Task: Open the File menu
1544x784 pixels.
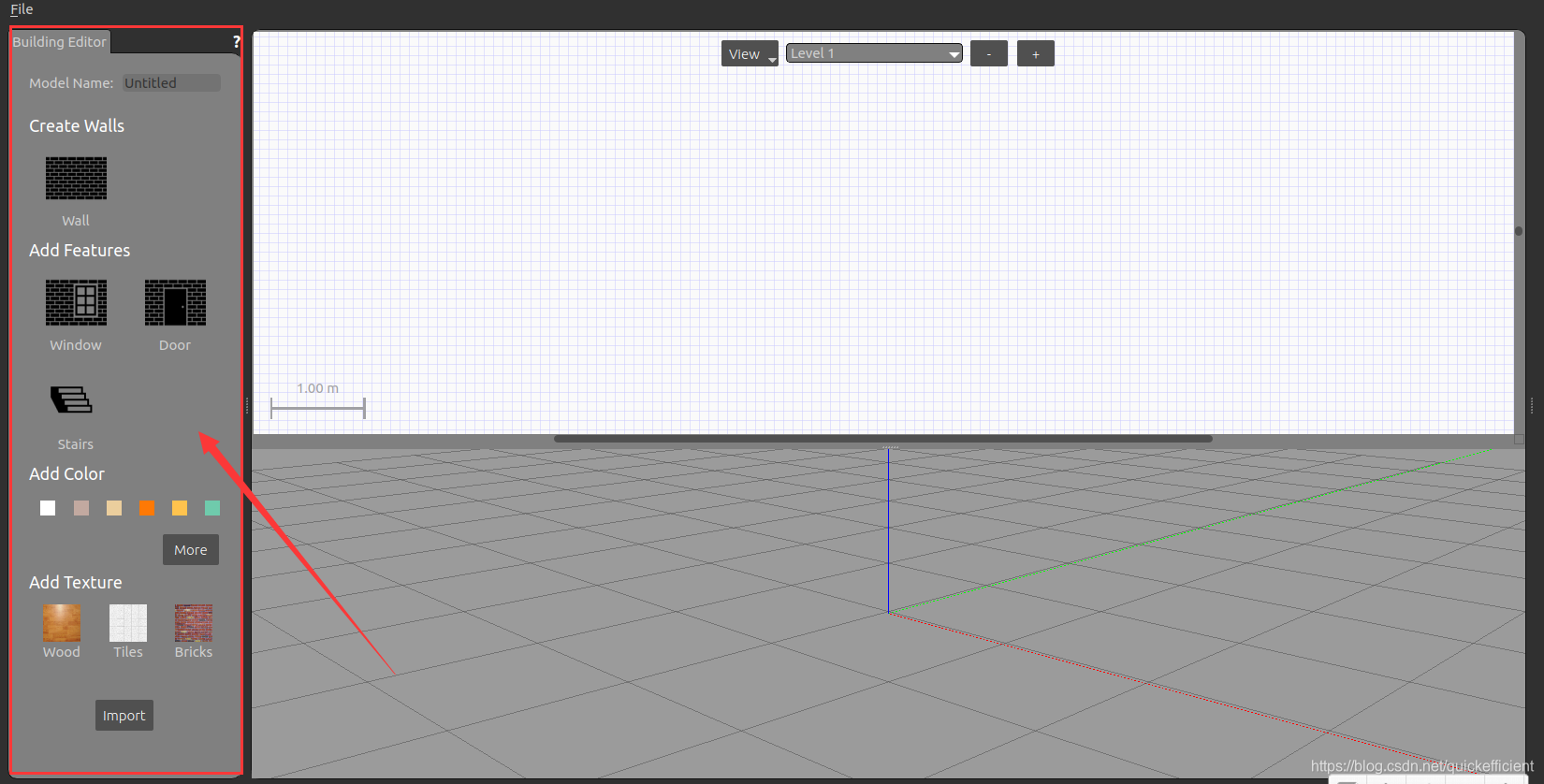Action: click(22, 9)
